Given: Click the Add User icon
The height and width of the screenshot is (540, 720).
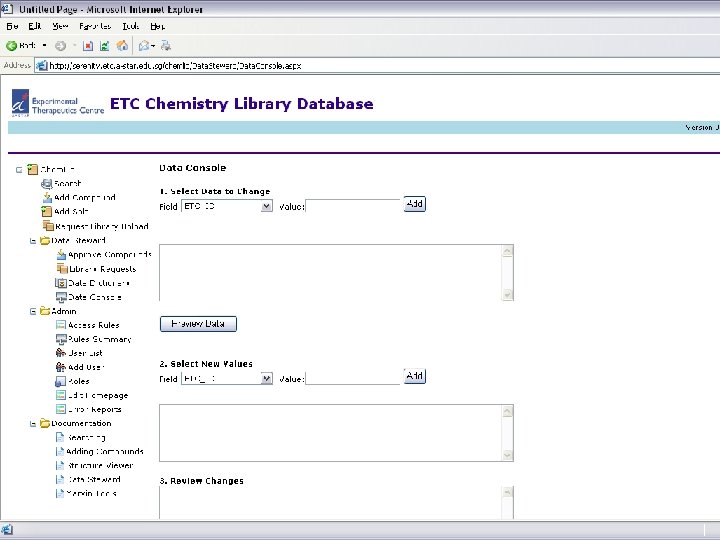Looking at the screenshot, I should [x=61, y=367].
